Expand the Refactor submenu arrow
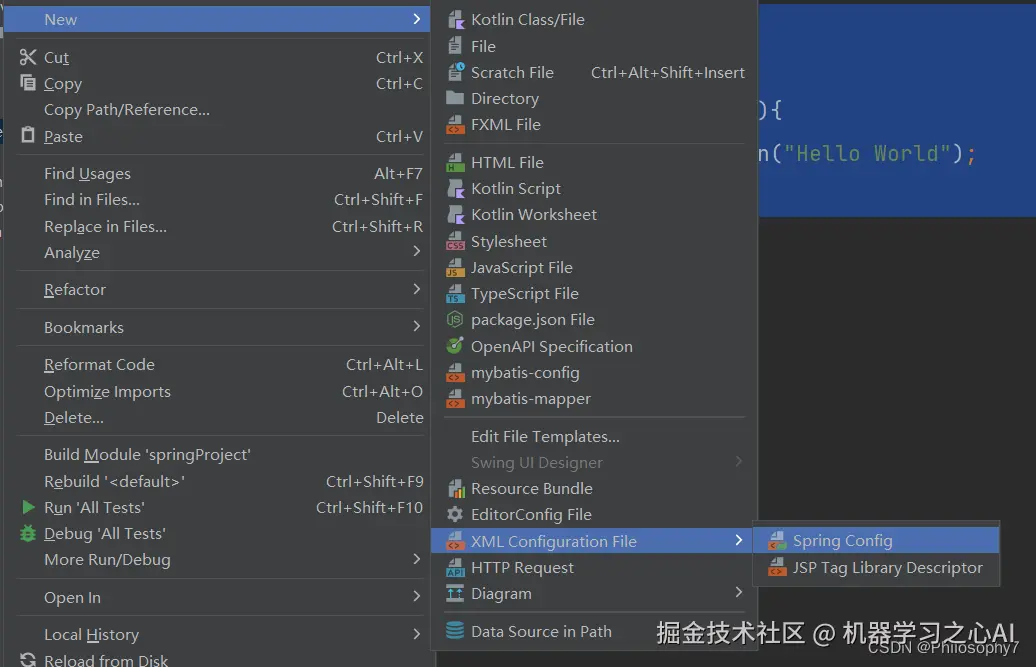The width and height of the screenshot is (1036, 667). [416, 289]
